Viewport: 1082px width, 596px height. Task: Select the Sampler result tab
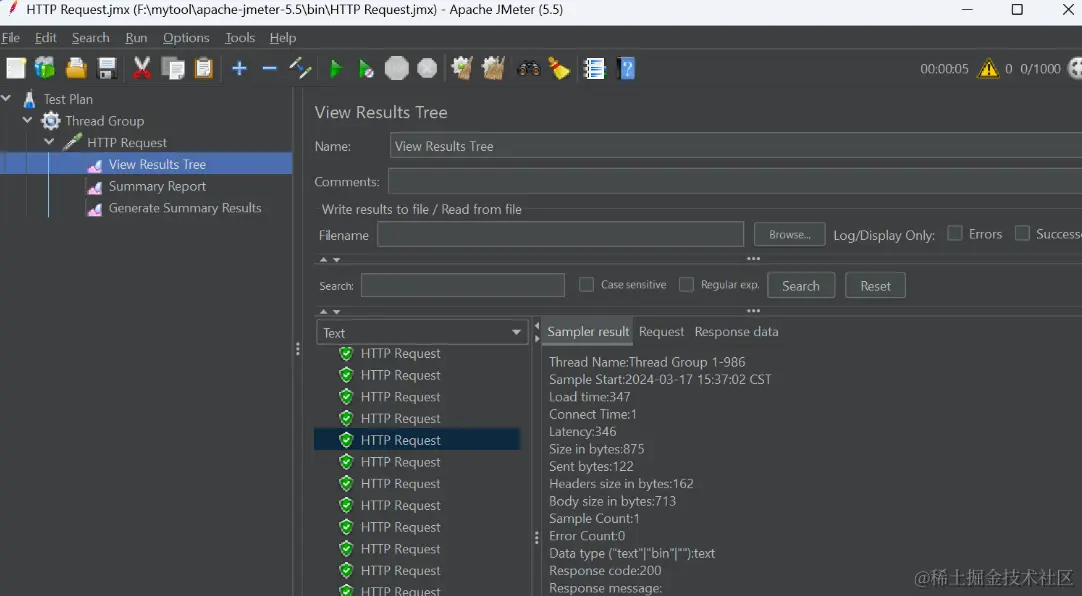588,332
